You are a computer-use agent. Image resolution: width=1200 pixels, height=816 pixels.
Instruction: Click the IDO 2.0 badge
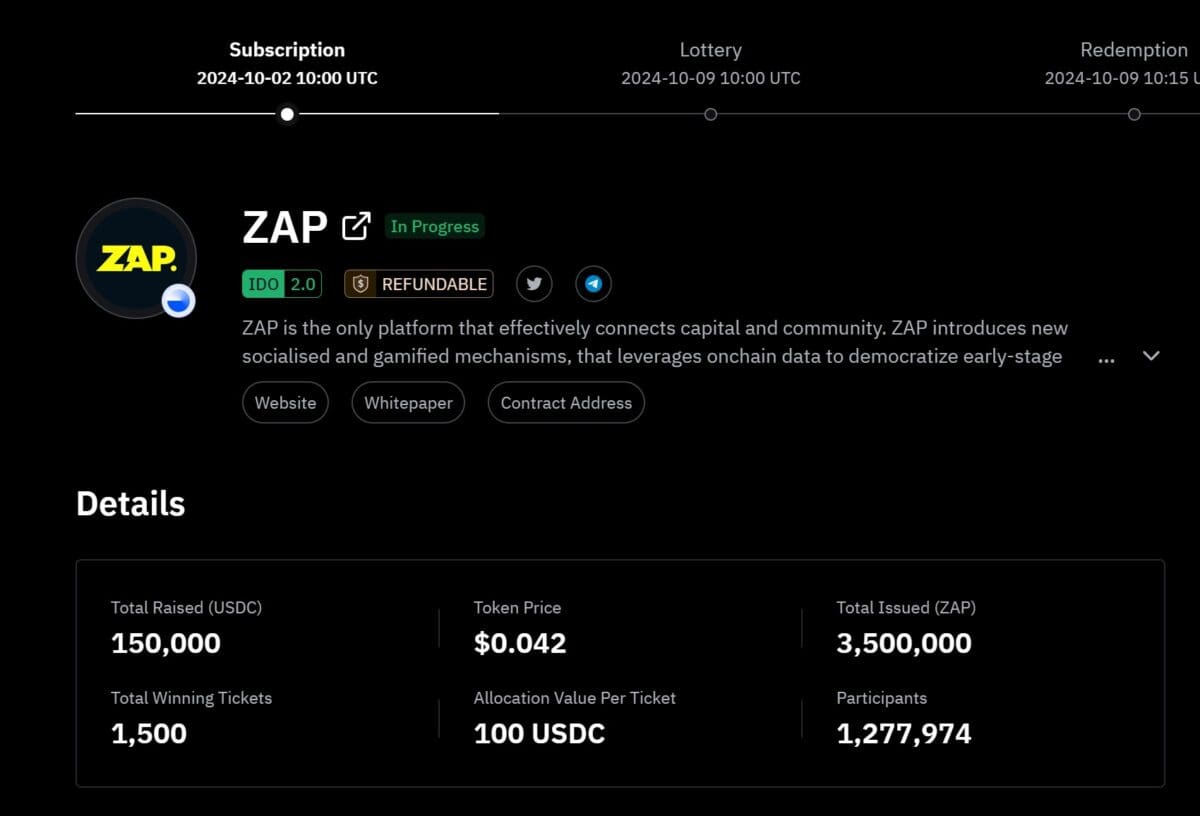[x=281, y=284]
